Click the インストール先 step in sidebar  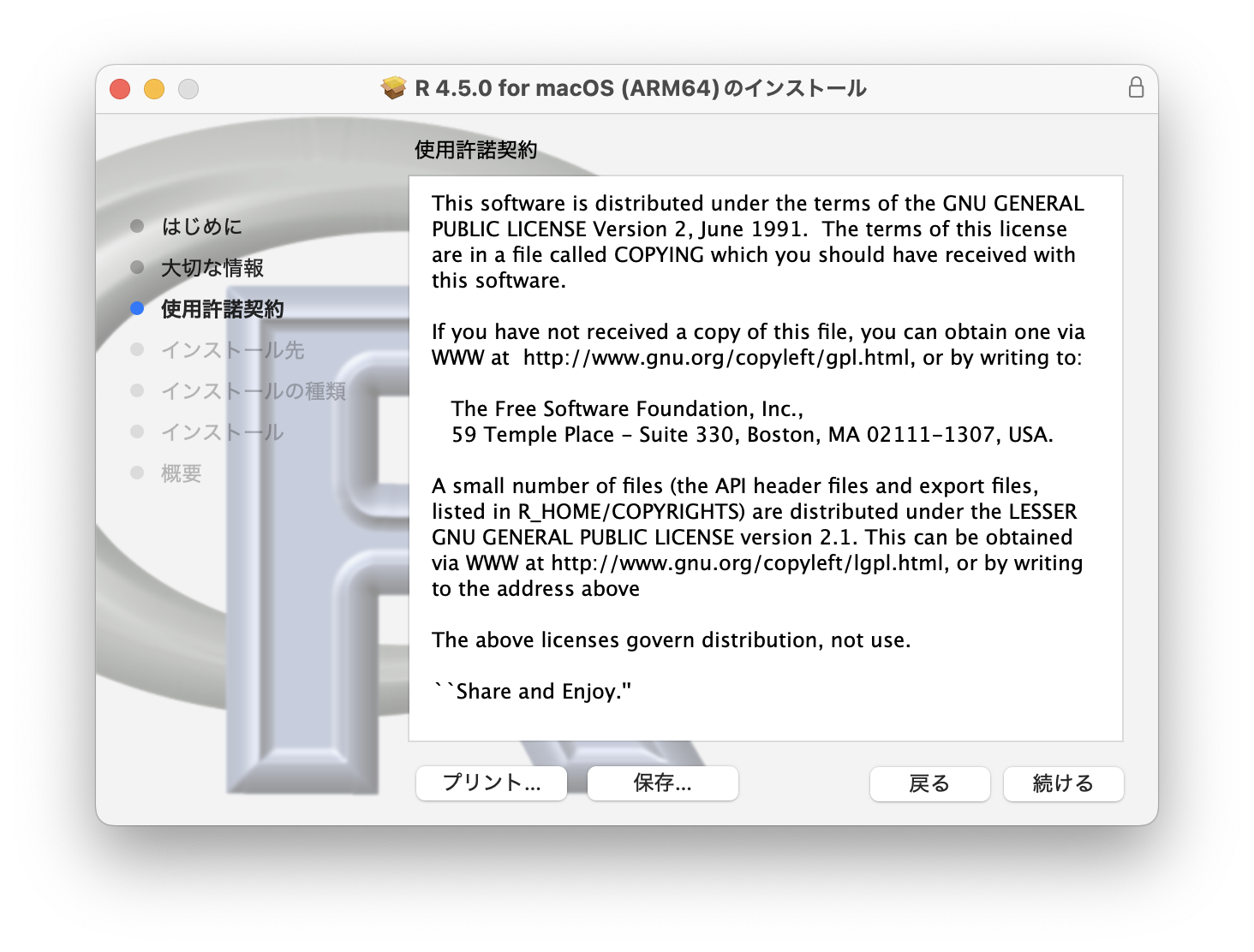(x=233, y=350)
